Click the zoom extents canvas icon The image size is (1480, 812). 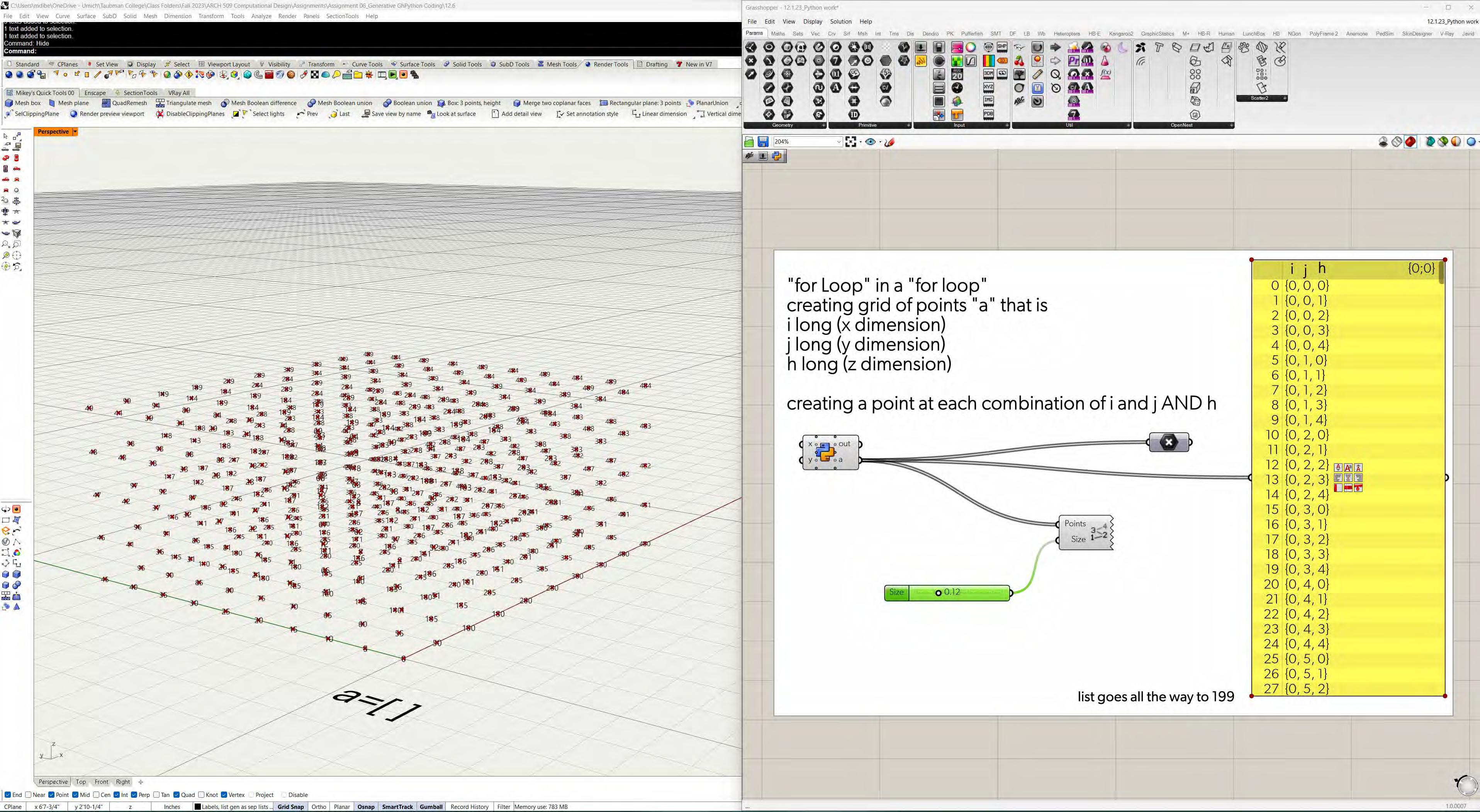click(851, 142)
